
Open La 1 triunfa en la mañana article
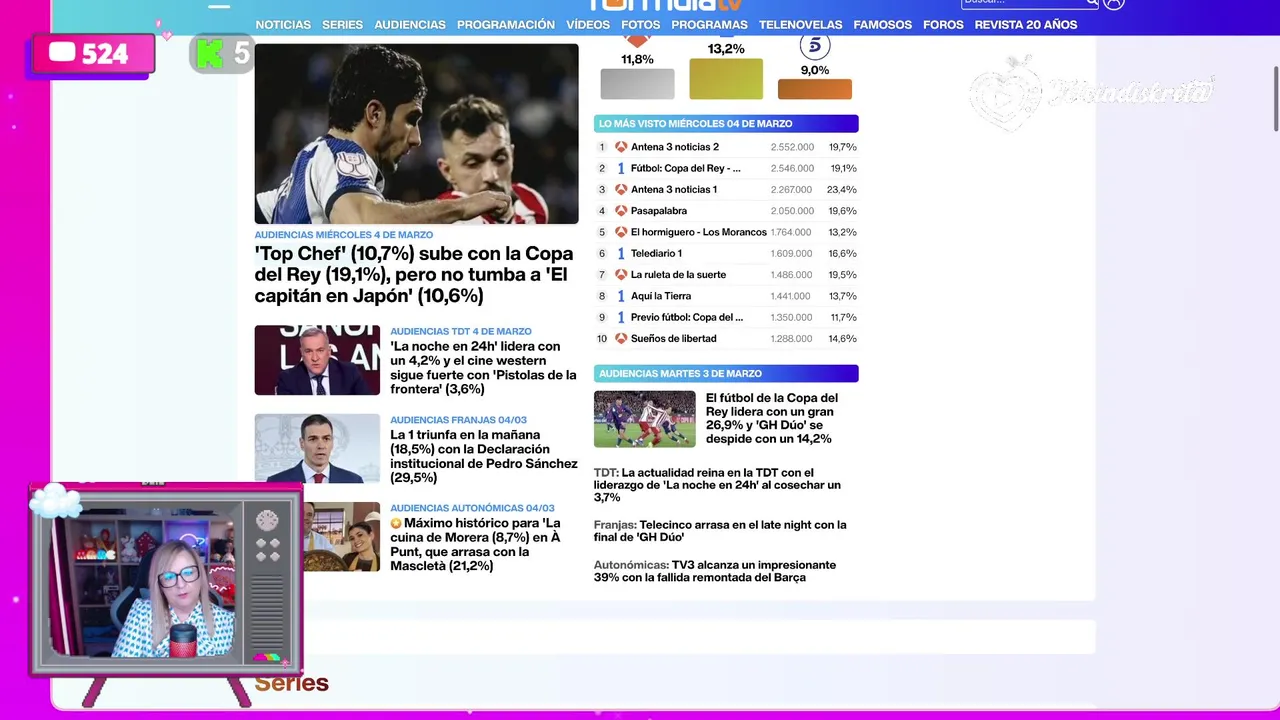pyautogui.click(x=484, y=456)
